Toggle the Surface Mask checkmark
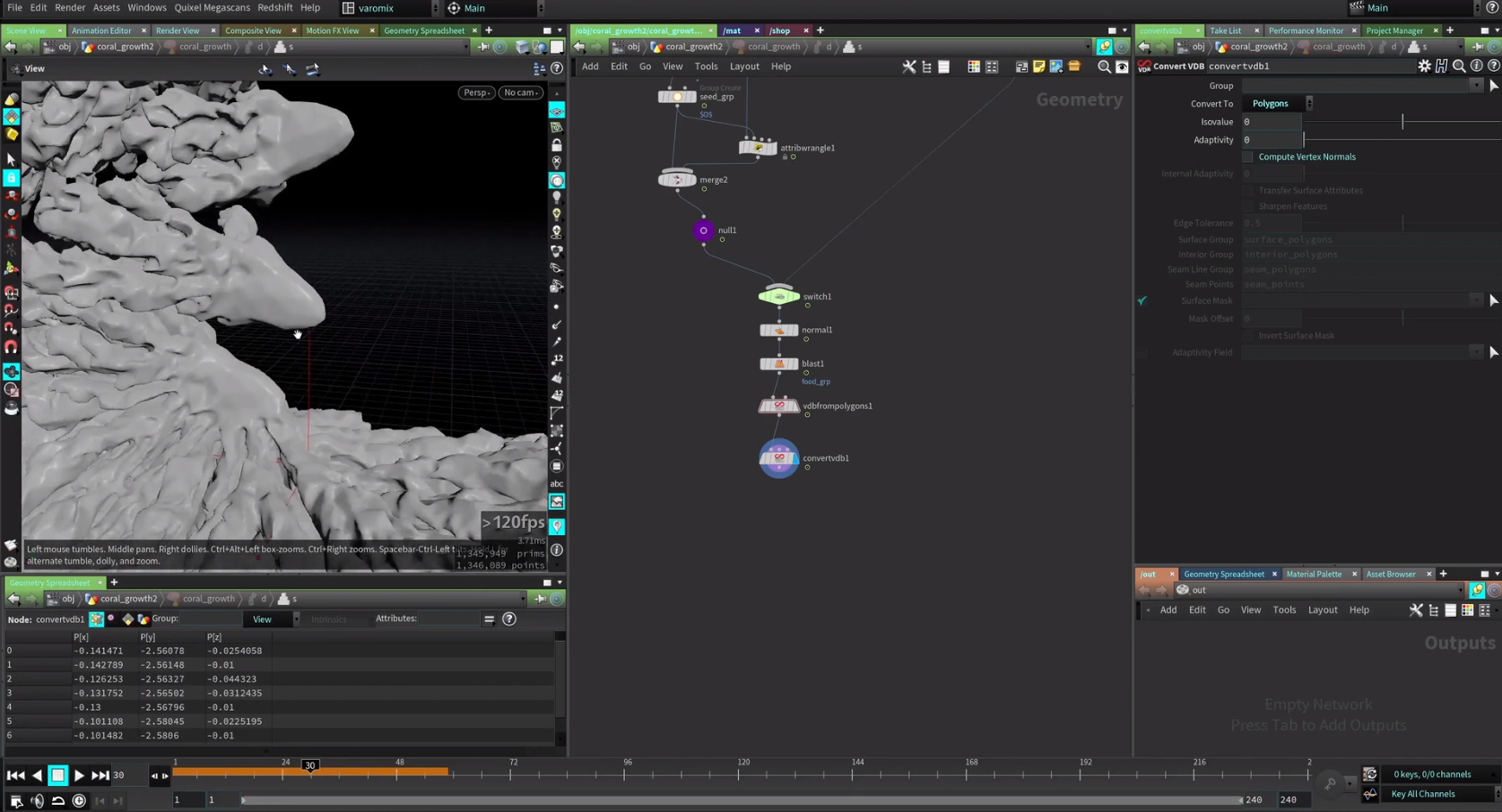This screenshot has width=1502, height=812. click(1142, 301)
